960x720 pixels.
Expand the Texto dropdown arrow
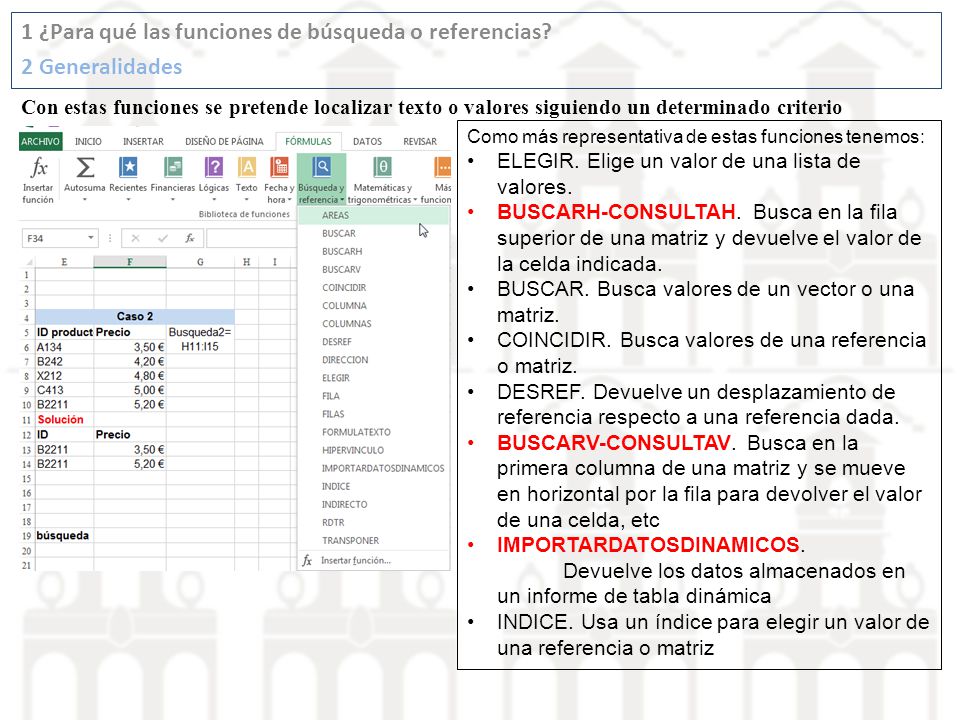[x=247, y=200]
